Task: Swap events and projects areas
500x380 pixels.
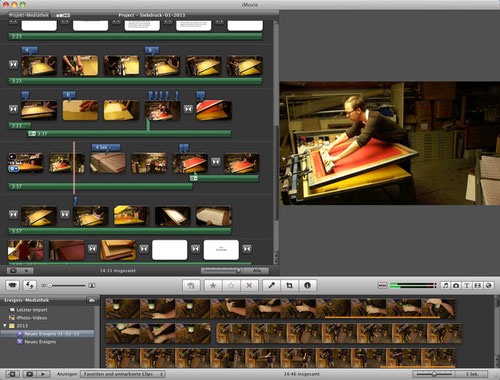Action: 29,285
